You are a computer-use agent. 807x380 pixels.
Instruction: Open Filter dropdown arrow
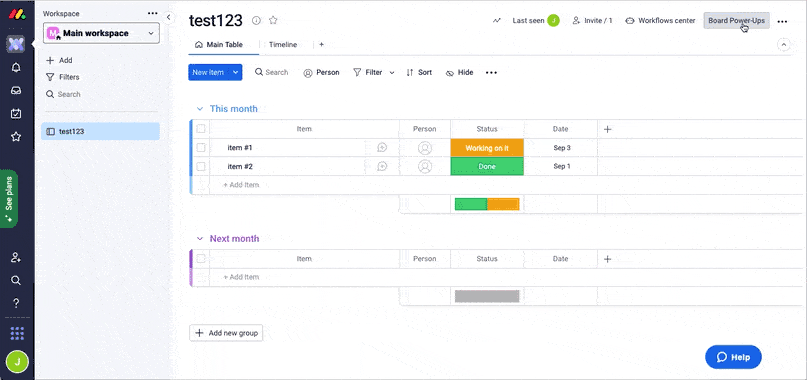pyautogui.click(x=392, y=73)
